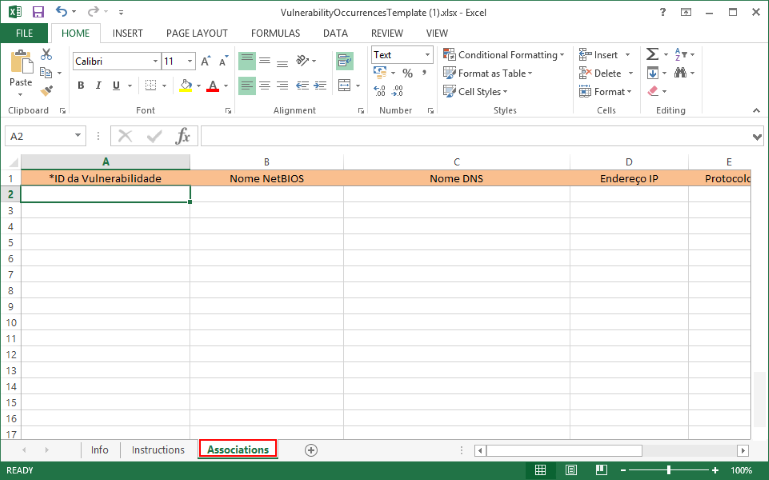Increase the cell indent

[x=320, y=85]
